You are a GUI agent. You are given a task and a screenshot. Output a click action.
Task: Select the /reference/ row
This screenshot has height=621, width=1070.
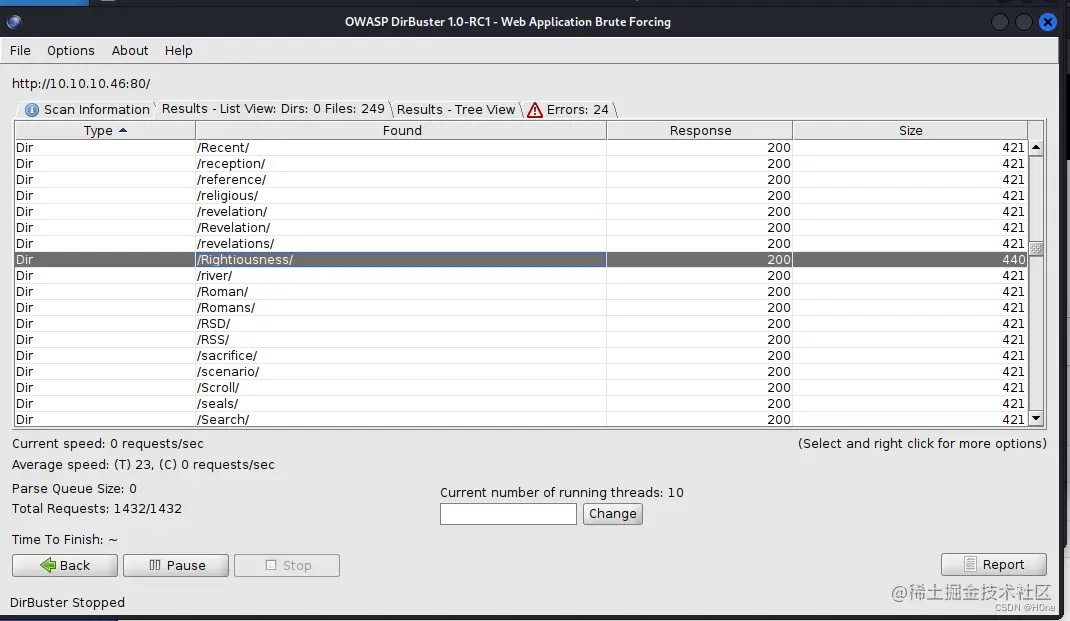click(521, 179)
